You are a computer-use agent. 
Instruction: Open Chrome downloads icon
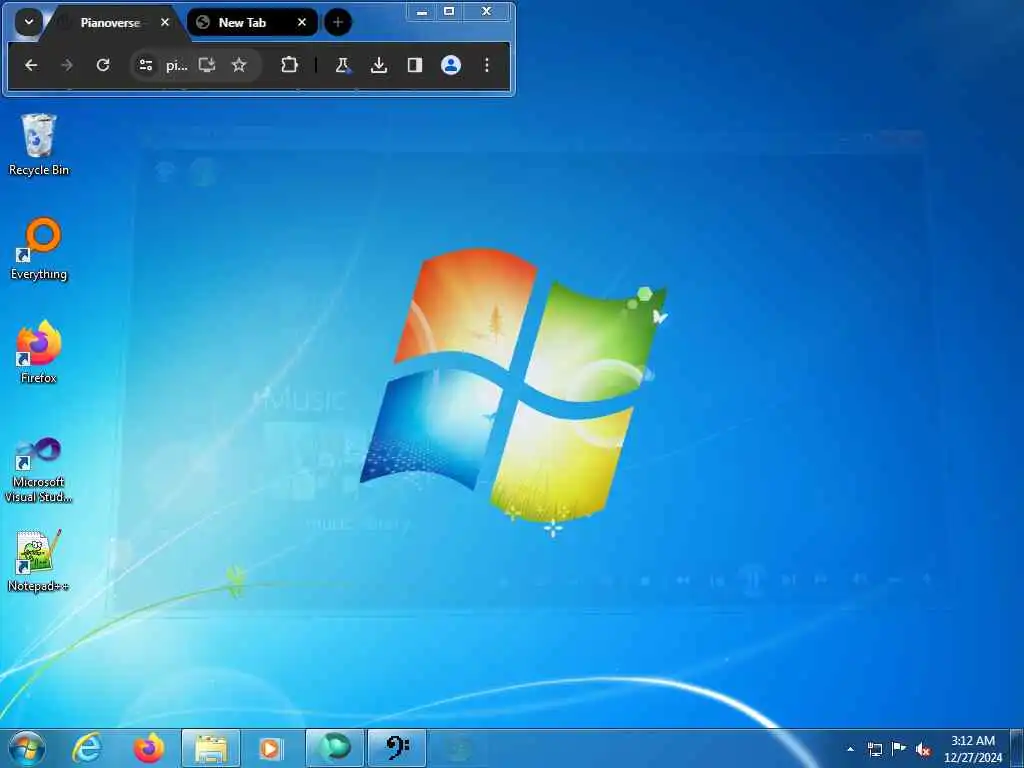tap(379, 65)
